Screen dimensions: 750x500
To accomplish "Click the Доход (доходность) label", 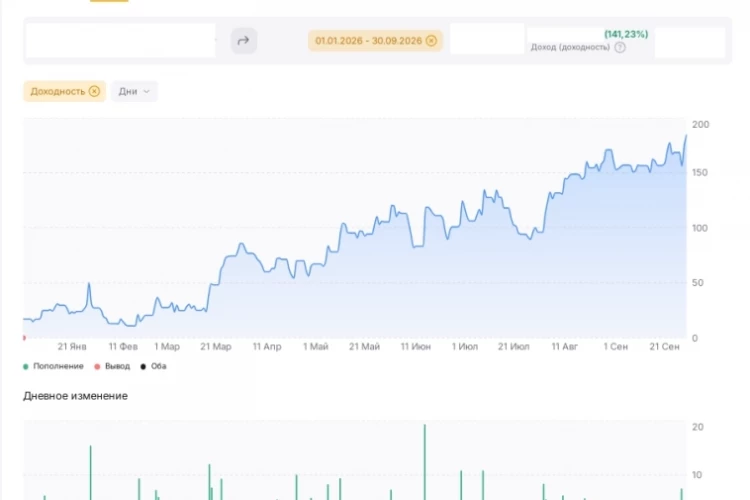I will pos(570,47).
